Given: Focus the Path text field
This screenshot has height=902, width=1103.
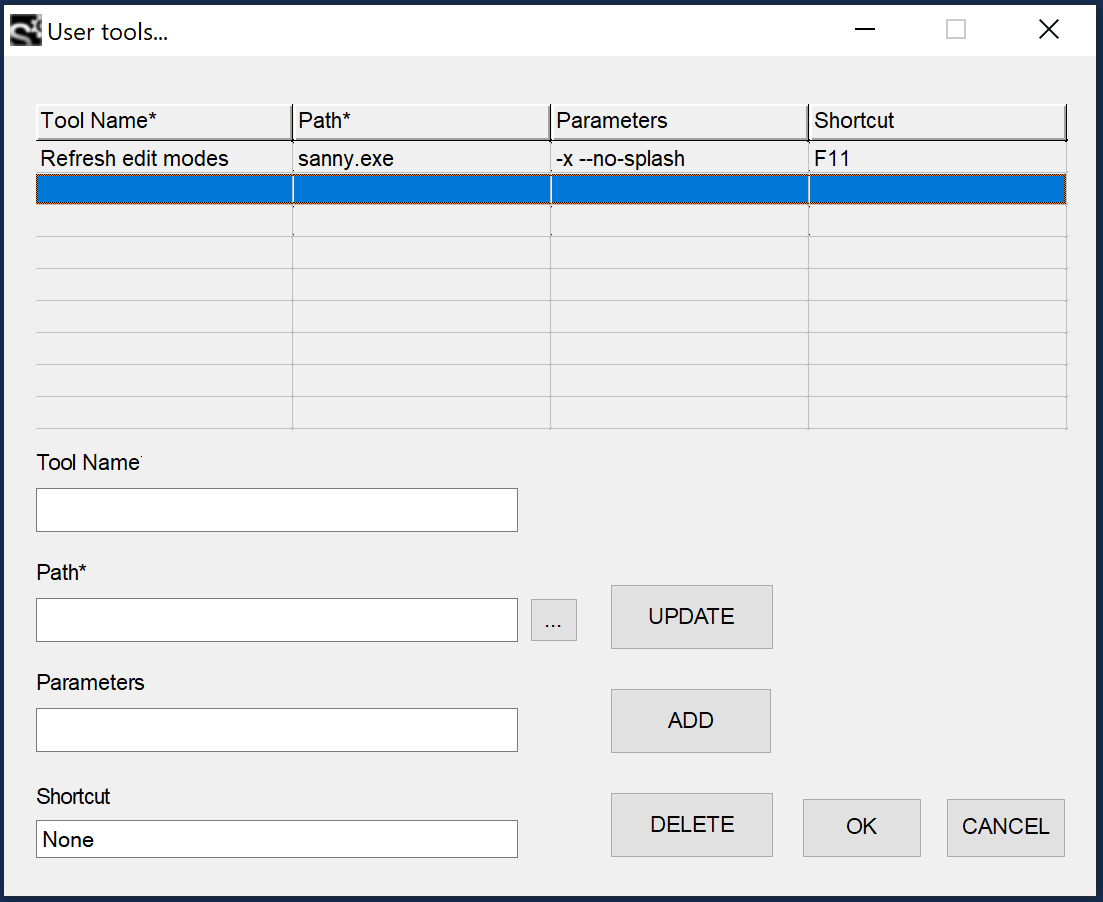Looking at the screenshot, I should (276, 620).
